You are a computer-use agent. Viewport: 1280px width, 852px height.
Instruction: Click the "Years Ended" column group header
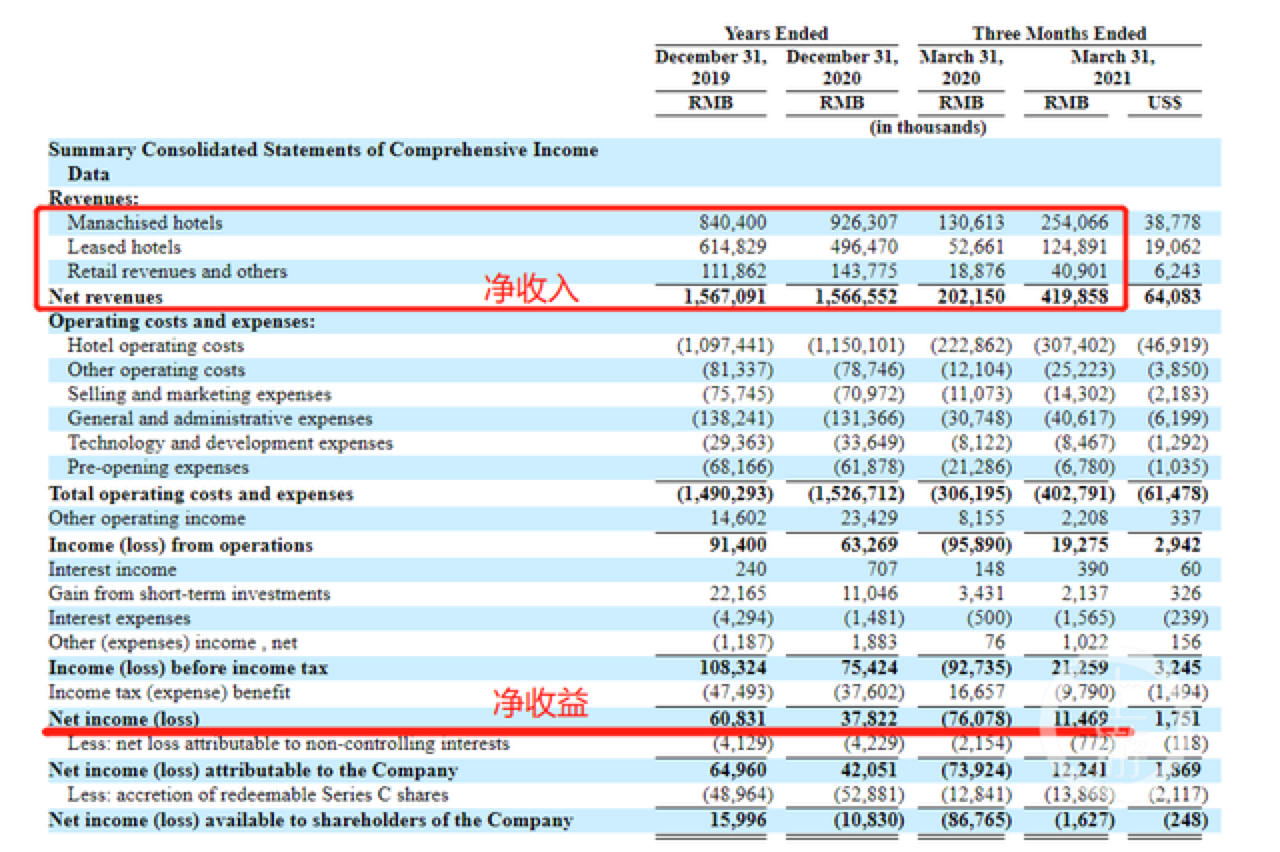tap(776, 33)
